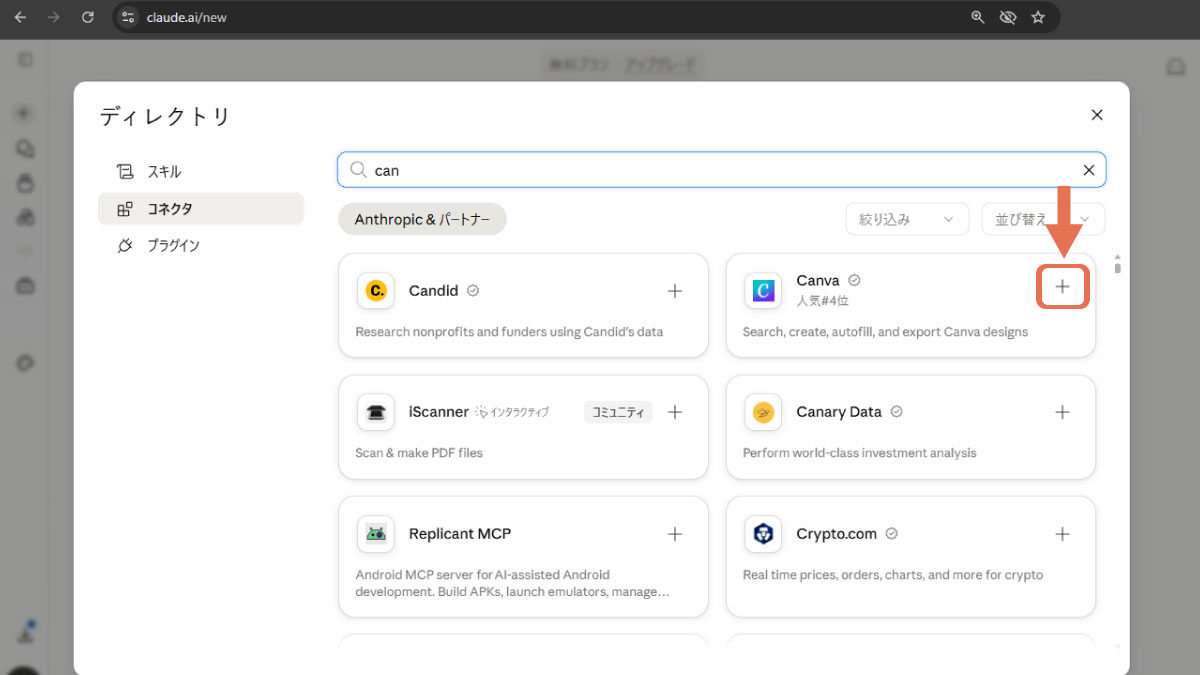Add the Canva connector with plus button
This screenshot has height=675, width=1200.
tap(1062, 287)
